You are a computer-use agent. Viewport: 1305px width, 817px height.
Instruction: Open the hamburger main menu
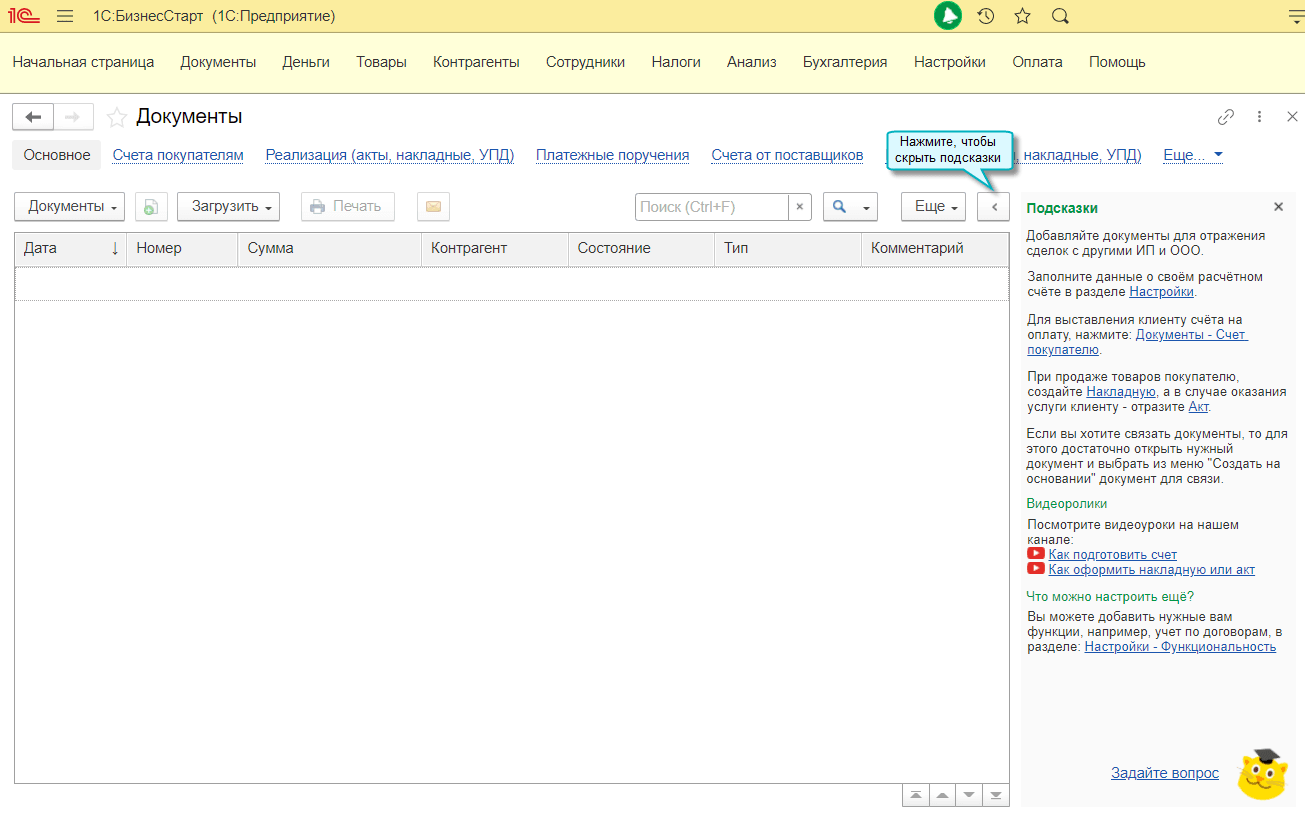click(x=65, y=16)
